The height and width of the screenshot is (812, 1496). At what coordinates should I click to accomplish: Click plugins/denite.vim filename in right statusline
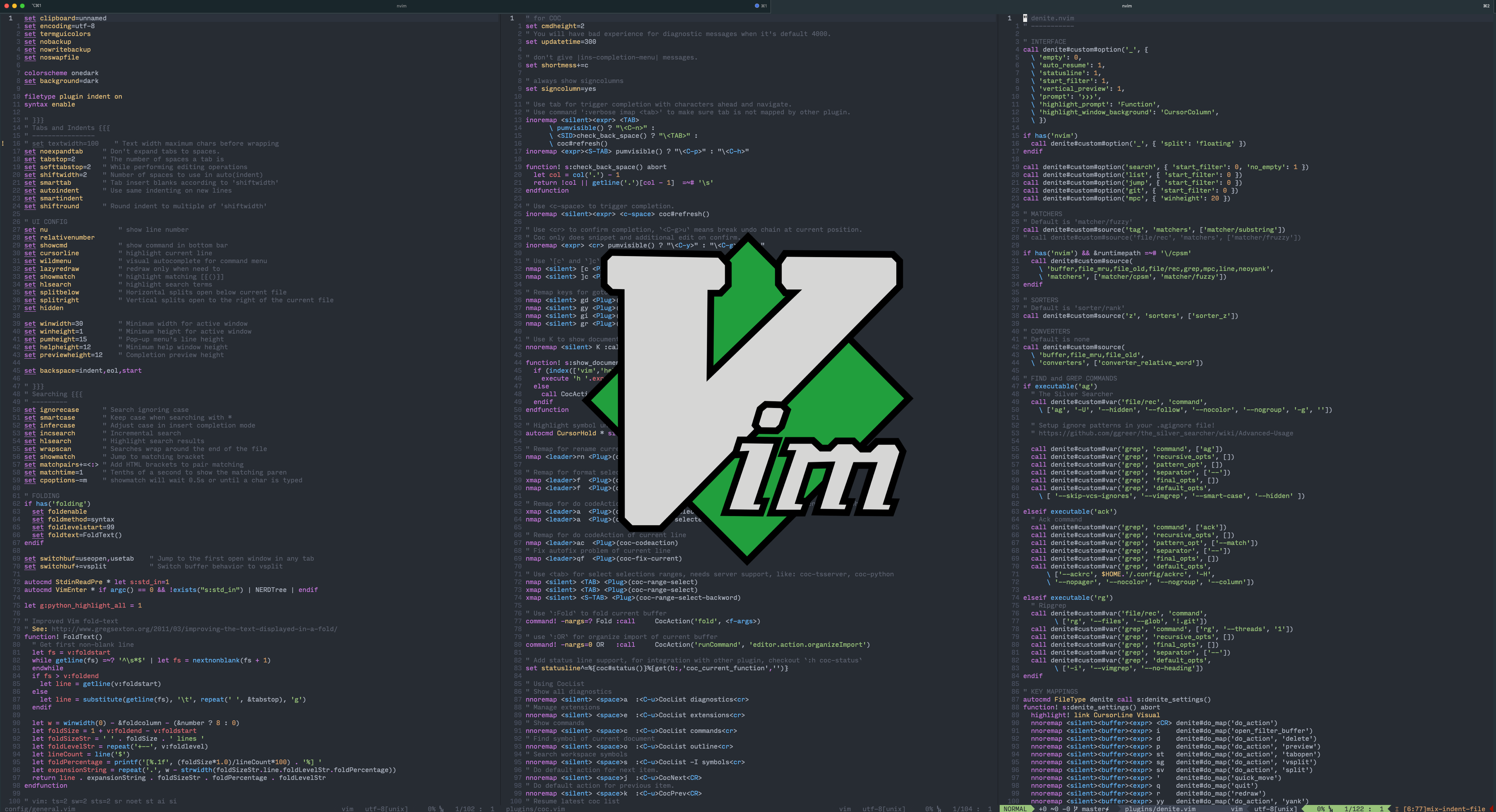tap(1160, 808)
